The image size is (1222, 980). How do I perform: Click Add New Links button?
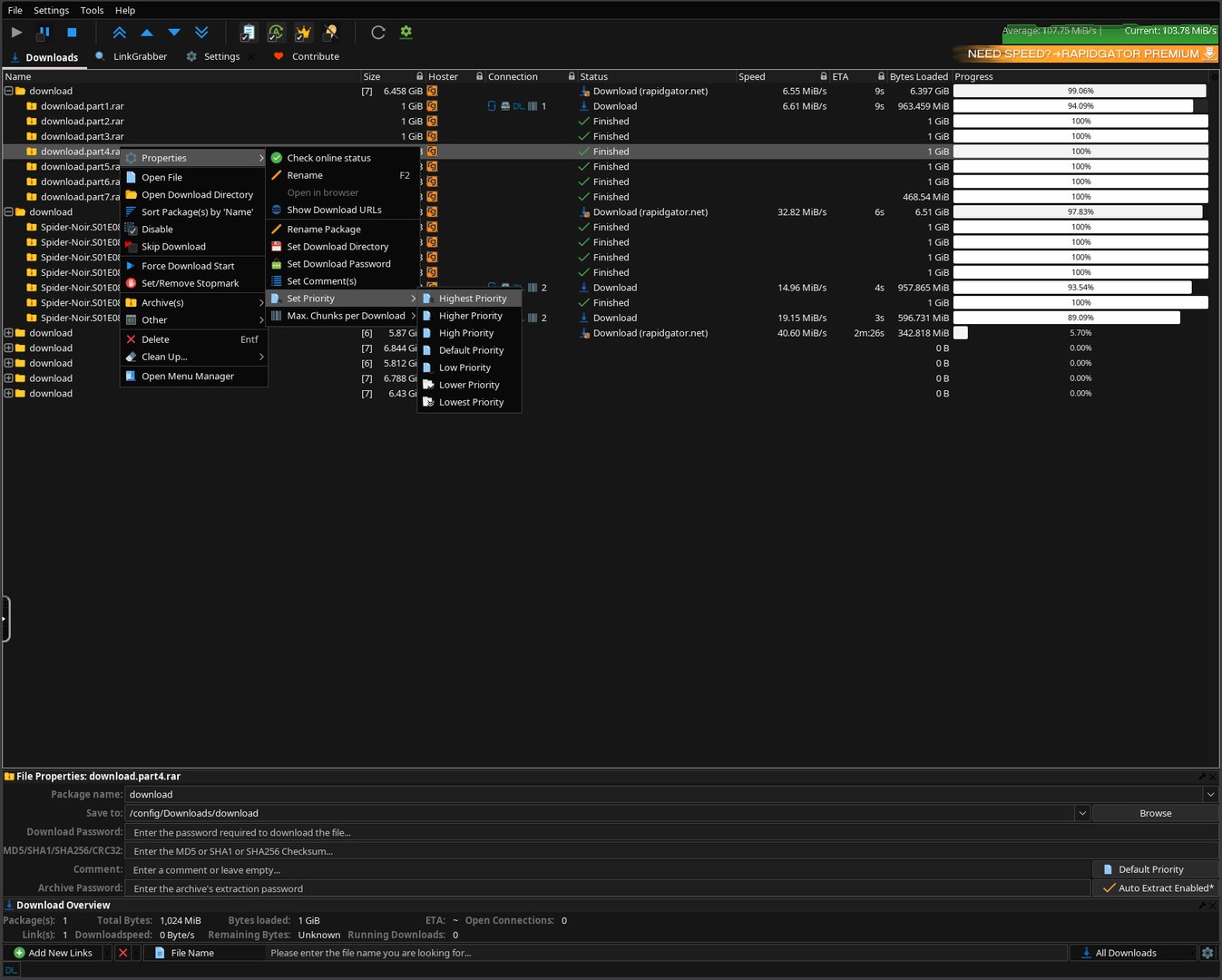53,953
